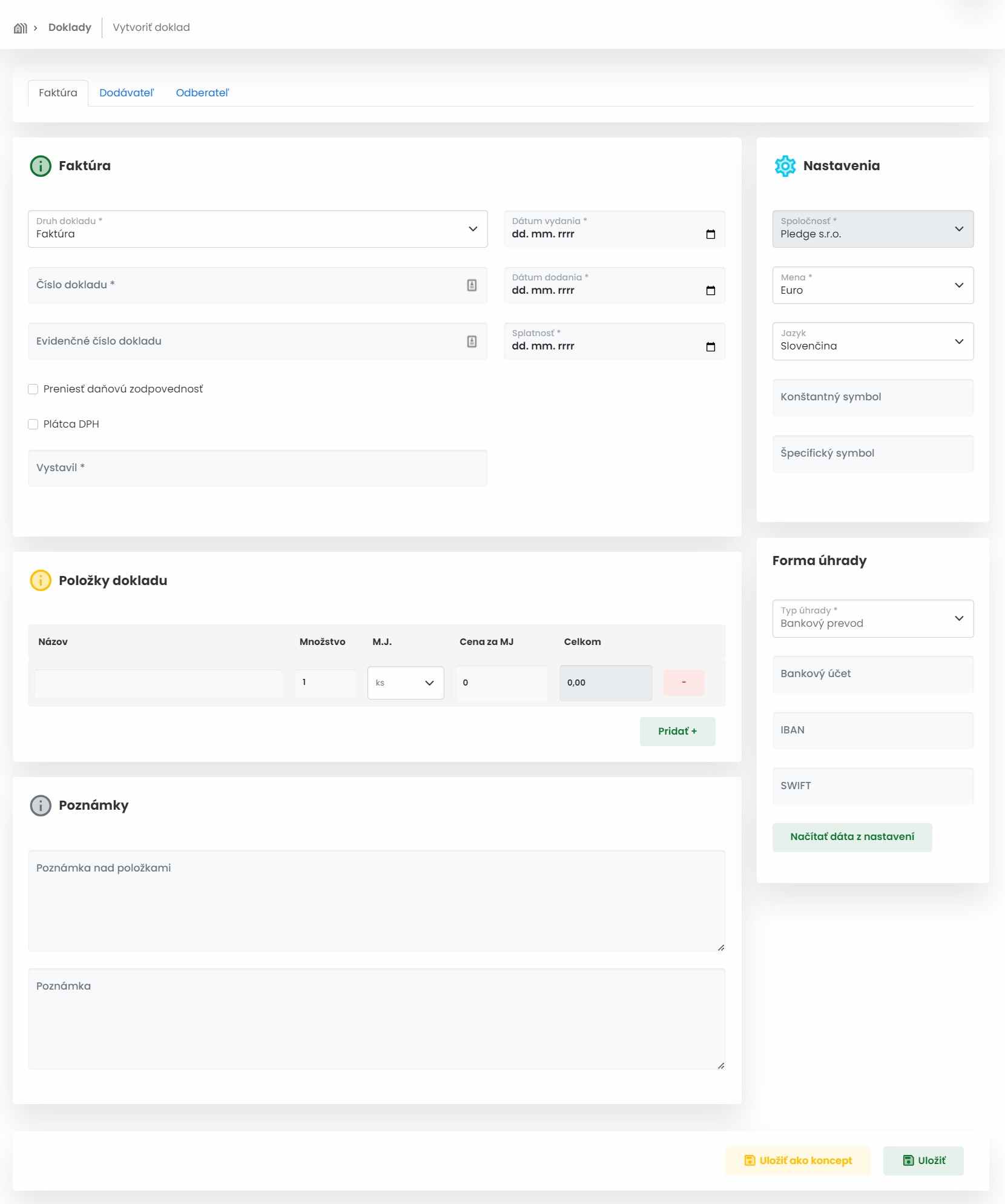Click the Množstvo quantity field

(326, 683)
